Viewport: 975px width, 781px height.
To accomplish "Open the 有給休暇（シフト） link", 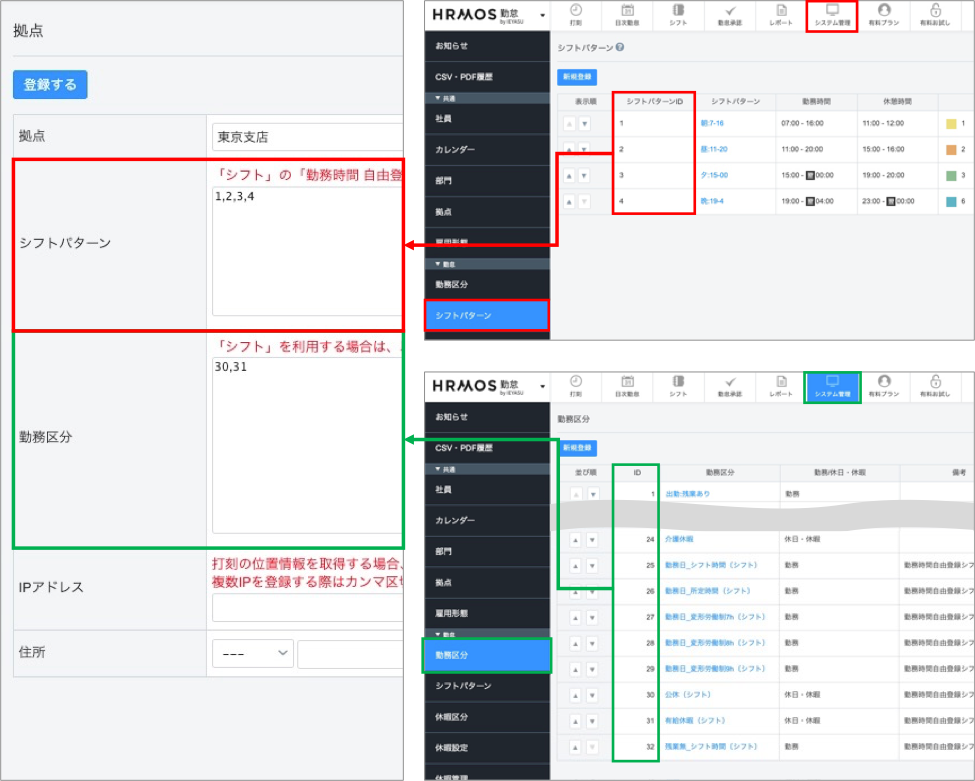I will point(695,720).
